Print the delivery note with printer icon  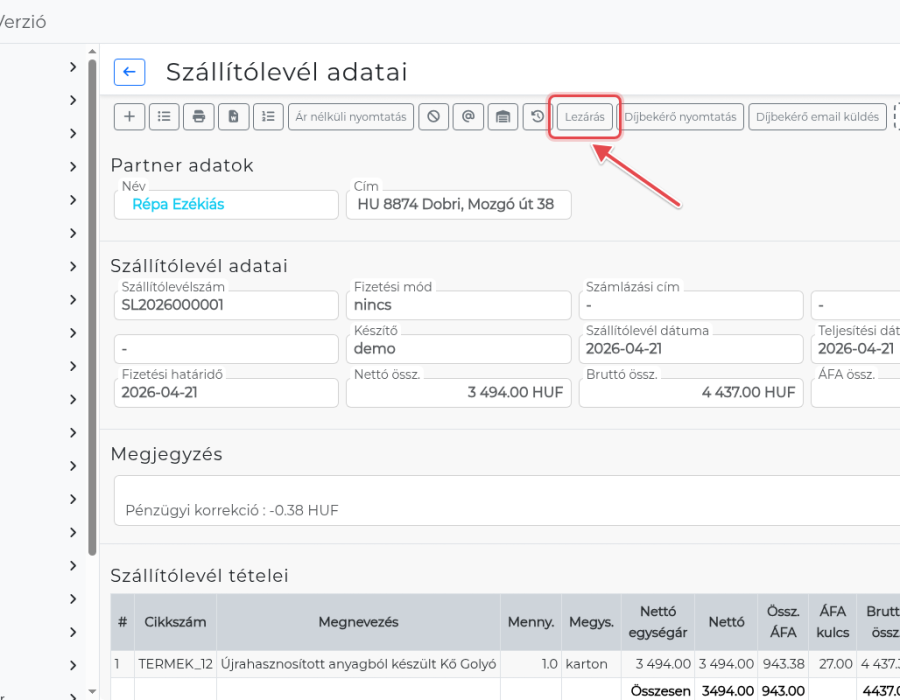[199, 117]
